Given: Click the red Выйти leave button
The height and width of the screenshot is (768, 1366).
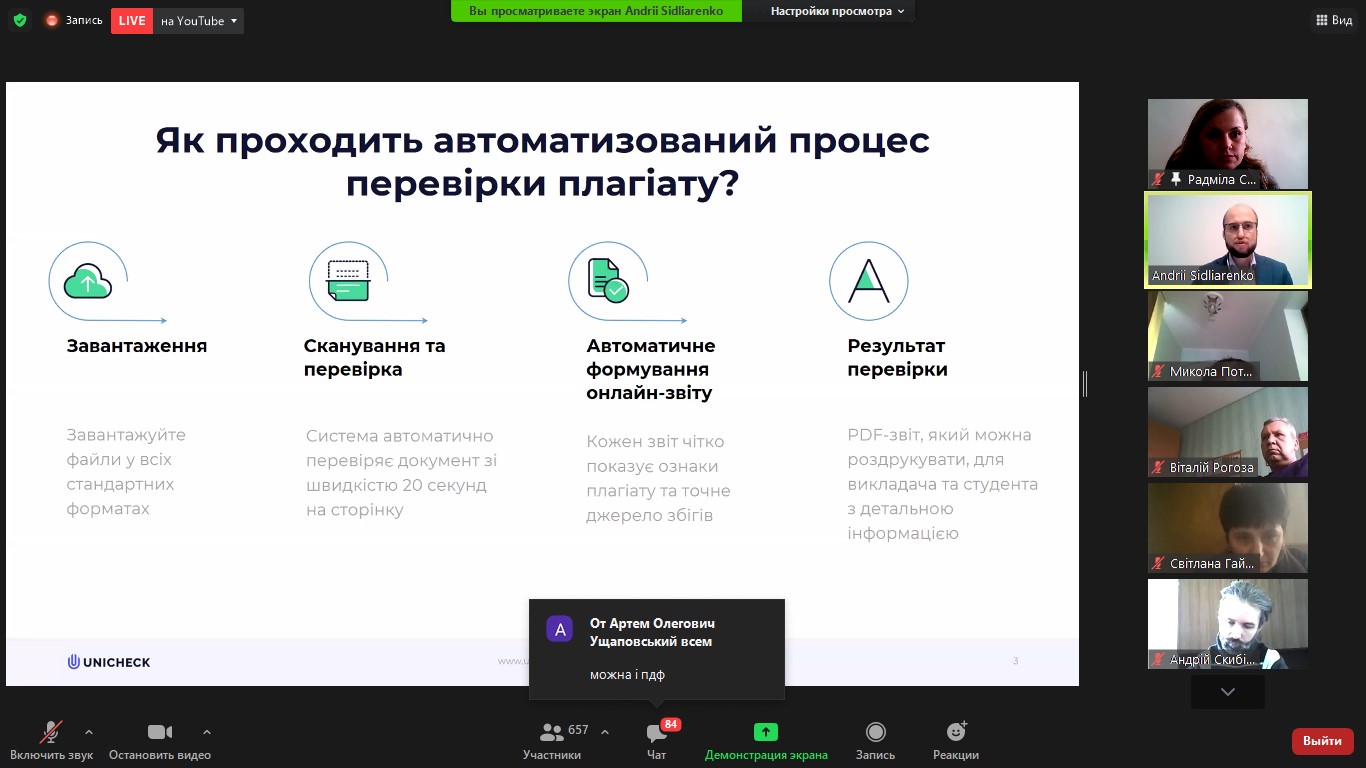Looking at the screenshot, I should pos(1323,741).
